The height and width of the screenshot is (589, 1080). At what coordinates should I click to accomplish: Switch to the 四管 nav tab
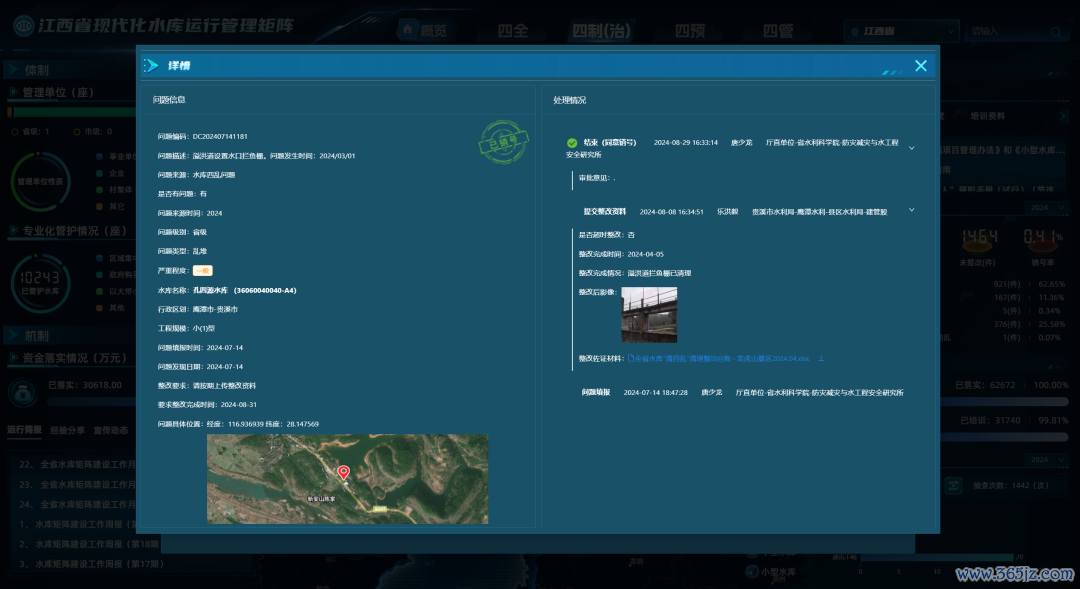coord(778,30)
